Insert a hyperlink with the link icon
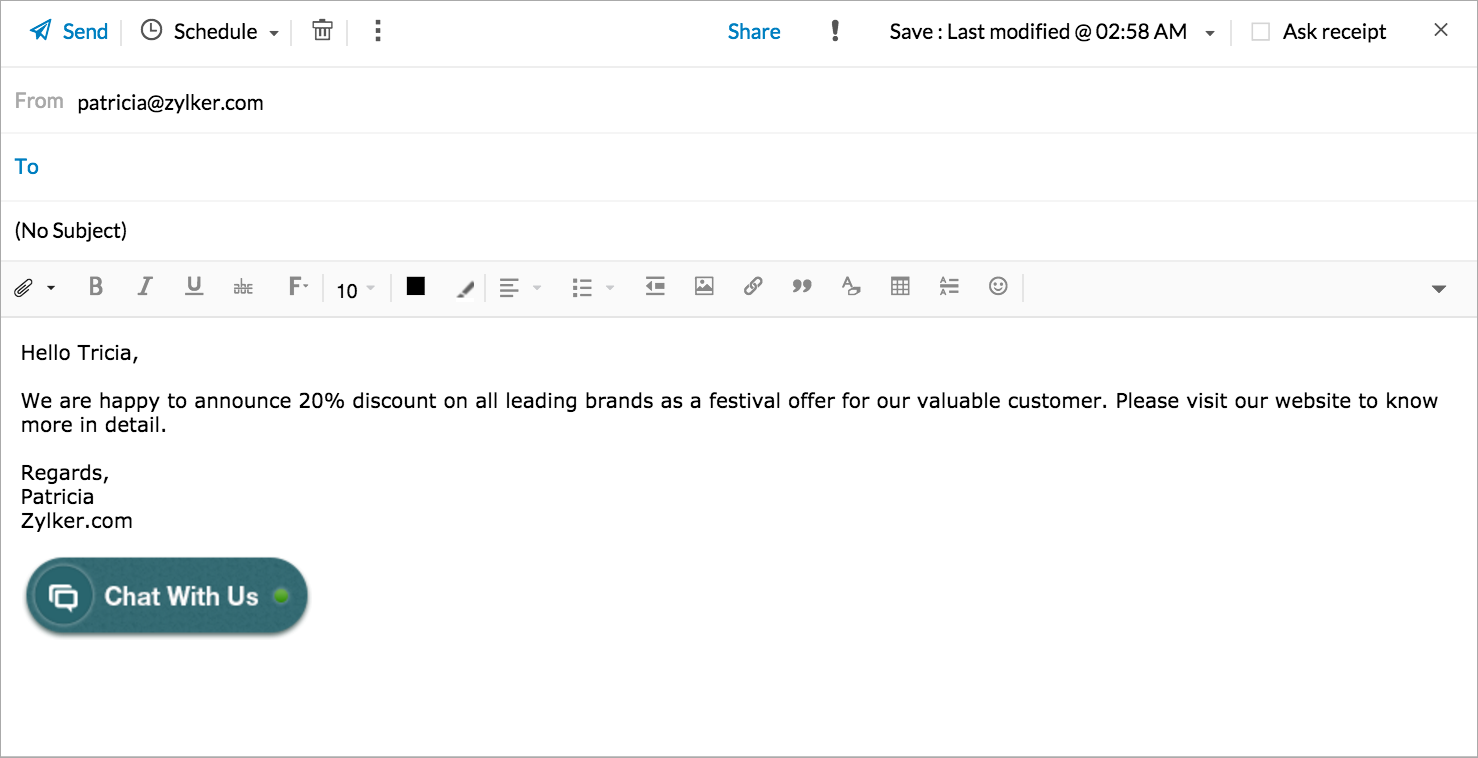 (753, 287)
